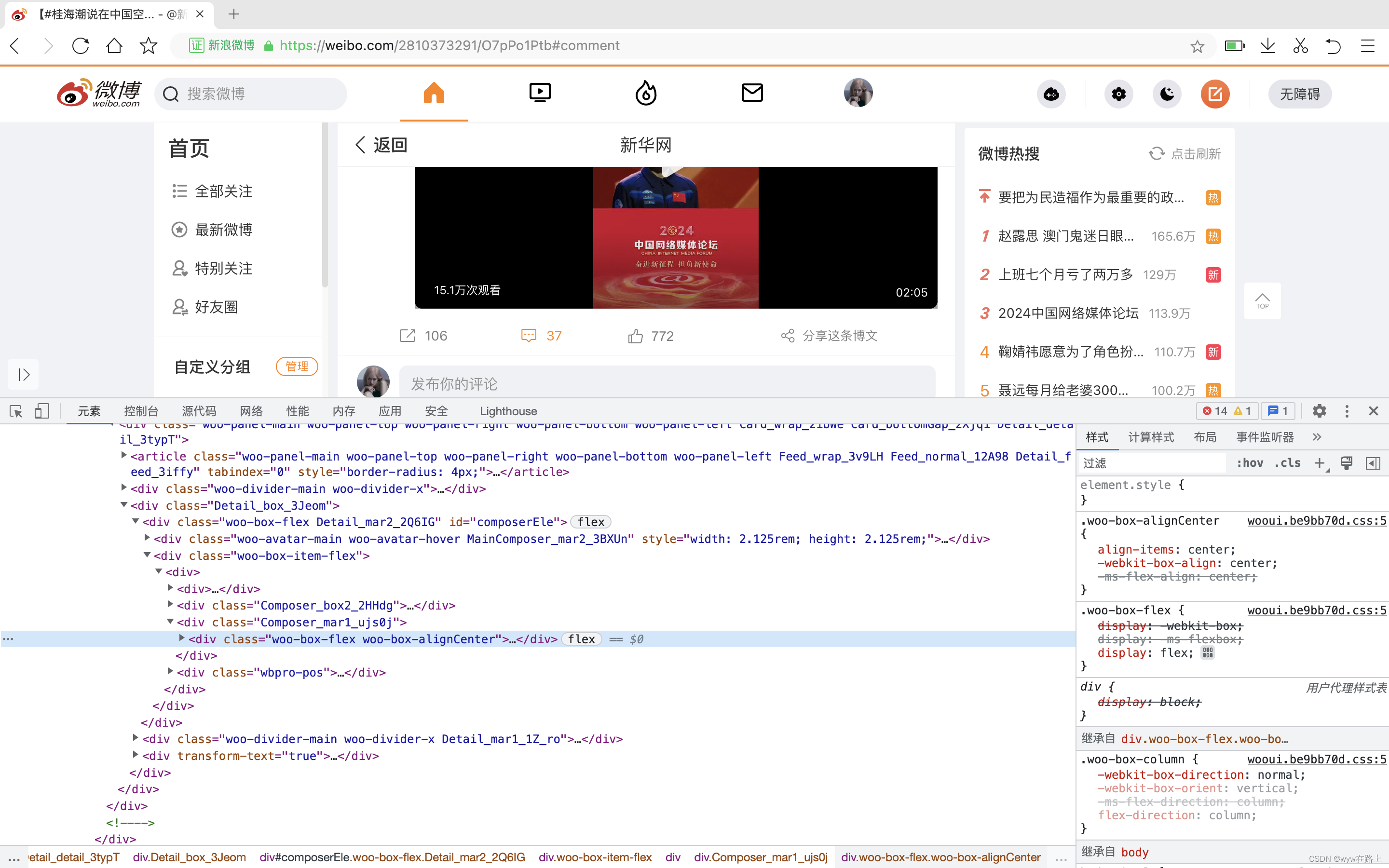Image resolution: width=1389 pixels, height=868 pixels.
Task: Open hot search 2024中国网络媒体论坛
Action: click(x=1068, y=313)
